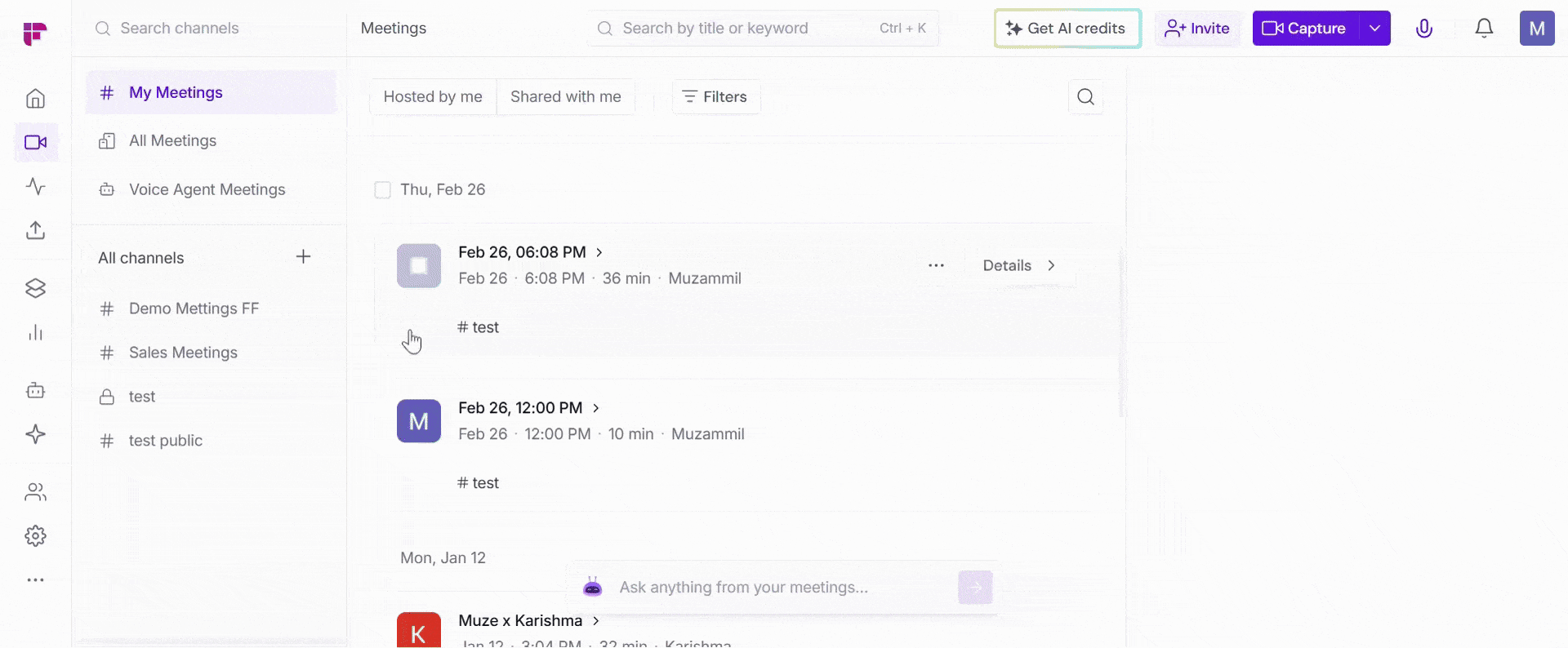Expand the Feb 26, 12:00 PM title chevron
This screenshot has width=1568, height=648.
point(595,408)
